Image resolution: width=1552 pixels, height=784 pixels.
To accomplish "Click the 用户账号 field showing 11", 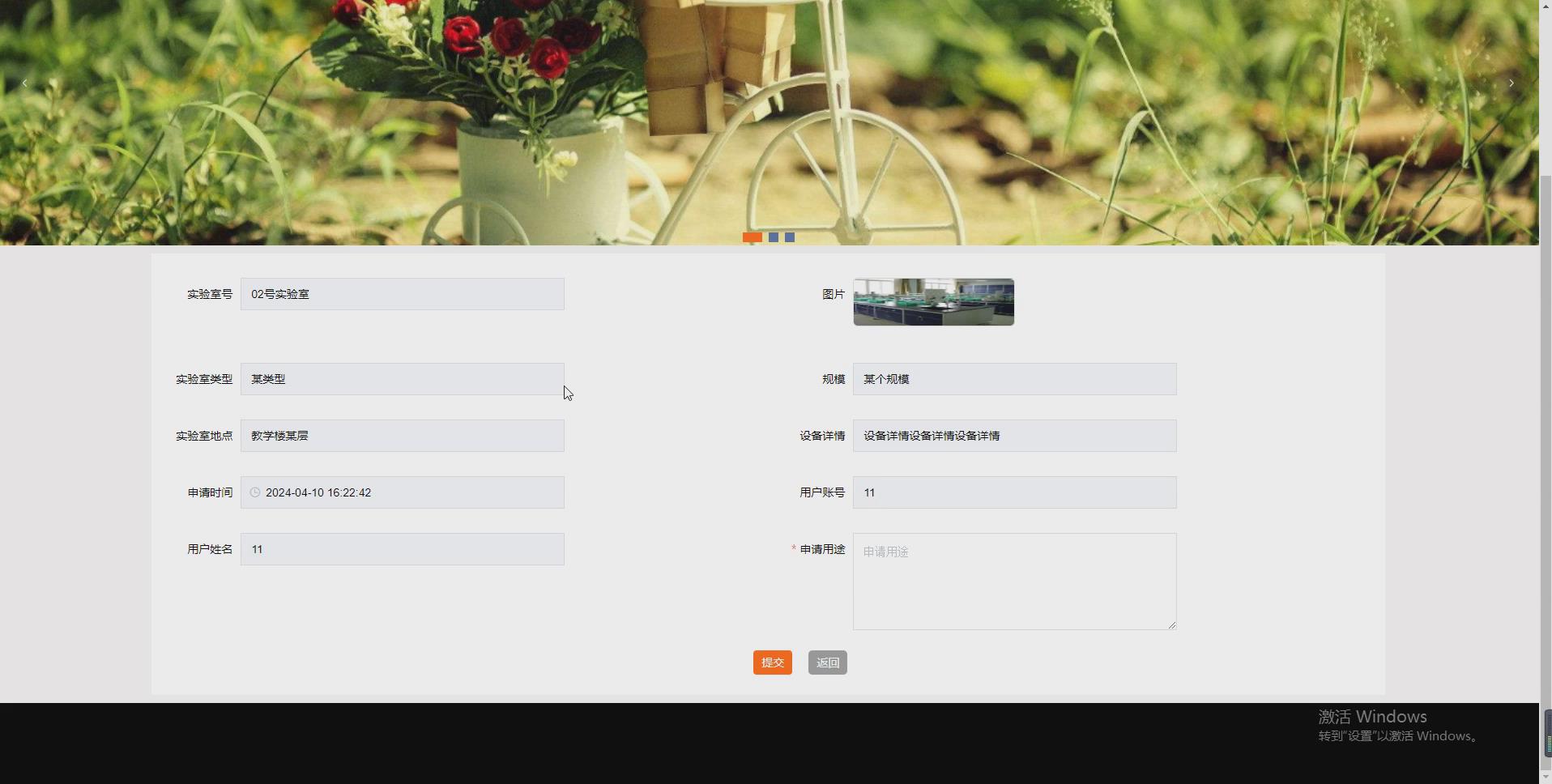I will pos(1013,492).
